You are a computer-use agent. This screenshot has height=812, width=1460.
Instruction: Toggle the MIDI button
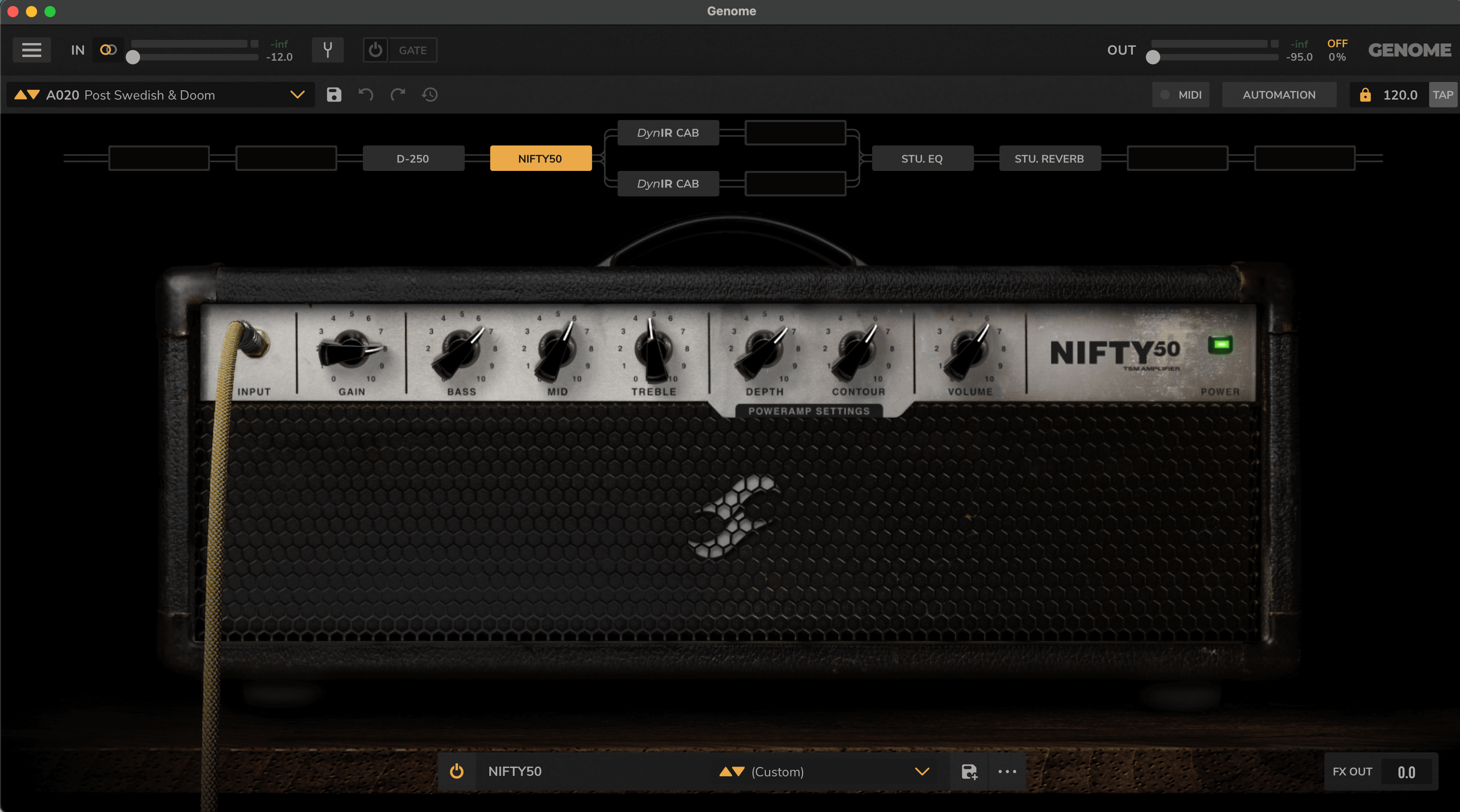tap(1181, 94)
